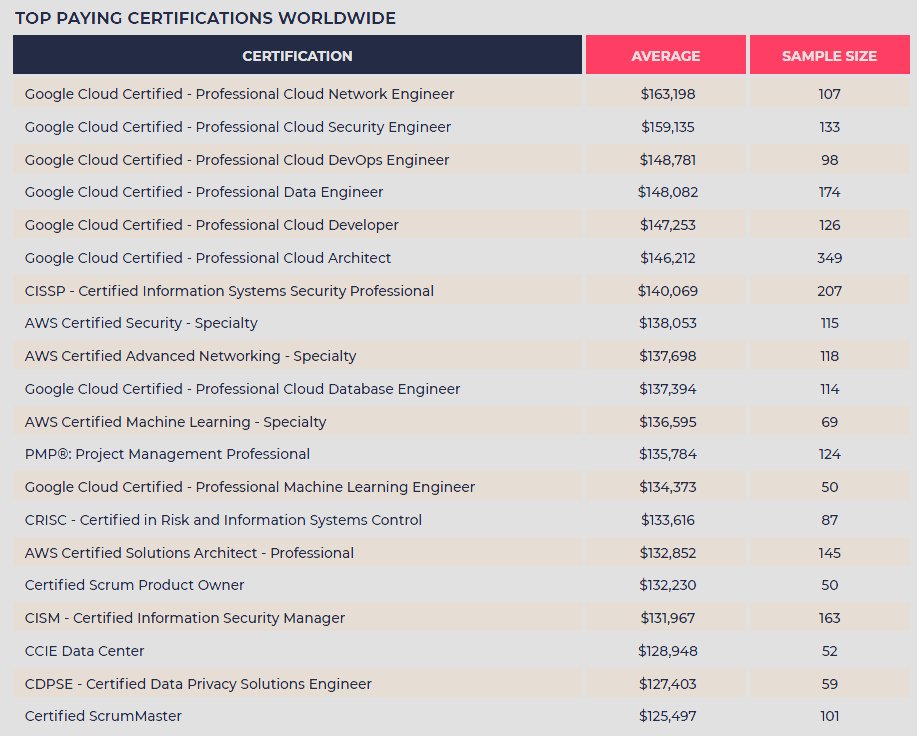Click sample size 114
This screenshot has height=736, width=917.
pyautogui.click(x=829, y=389)
